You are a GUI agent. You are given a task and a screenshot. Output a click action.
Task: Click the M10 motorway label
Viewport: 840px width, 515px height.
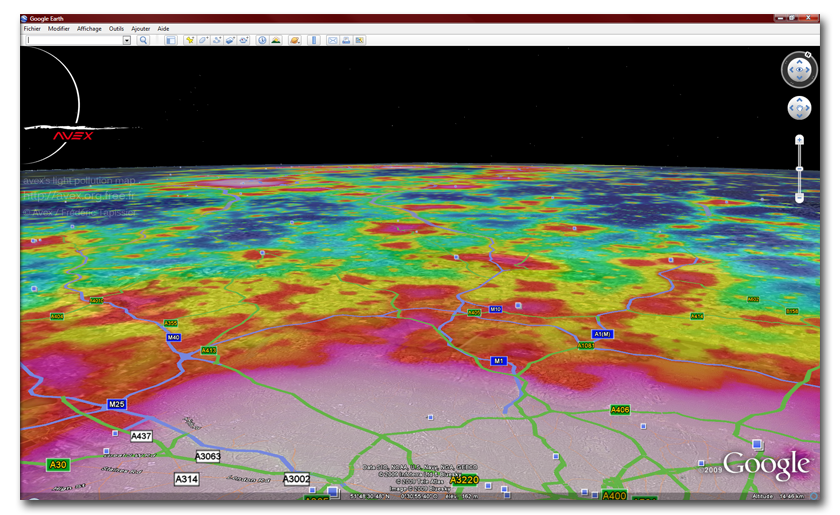496,309
